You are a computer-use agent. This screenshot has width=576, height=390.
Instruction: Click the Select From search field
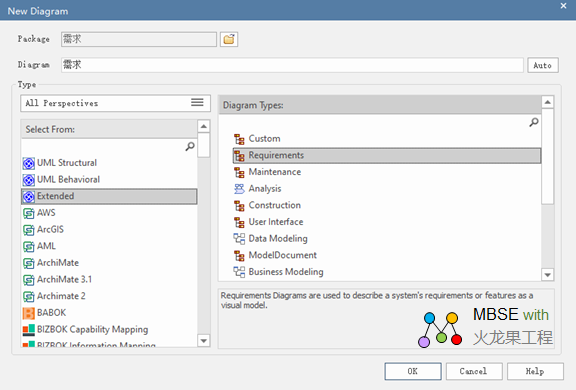[109, 147]
